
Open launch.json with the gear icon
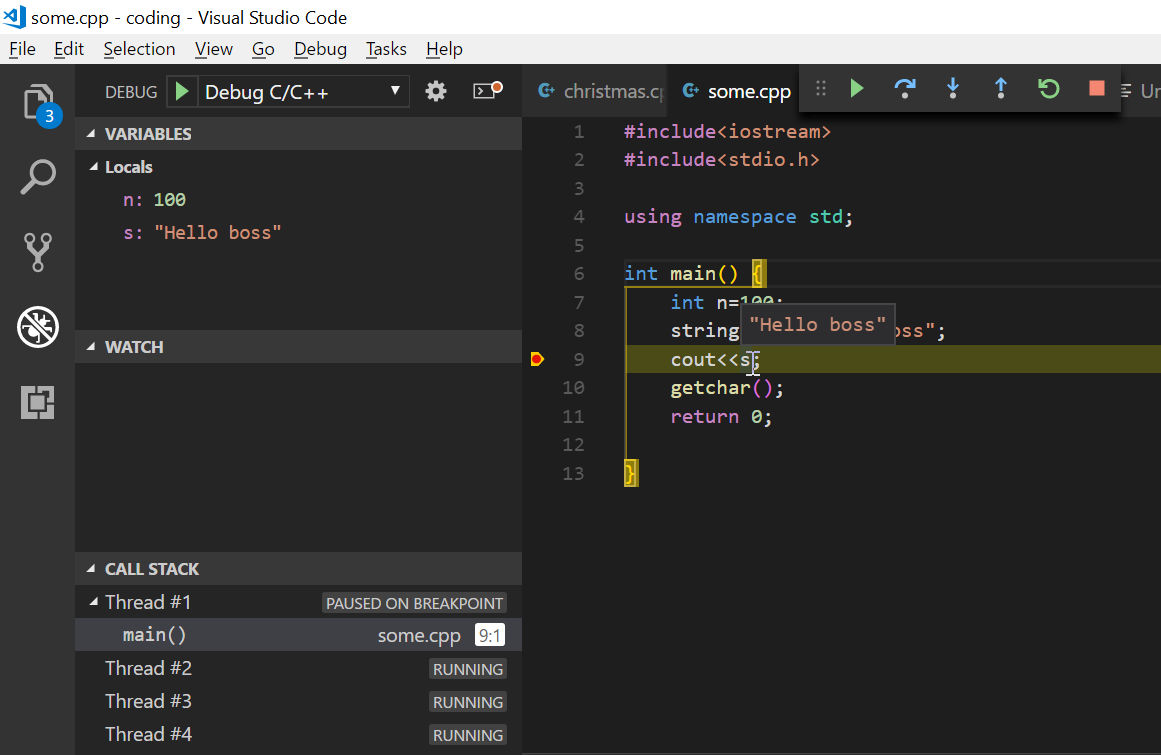point(436,92)
